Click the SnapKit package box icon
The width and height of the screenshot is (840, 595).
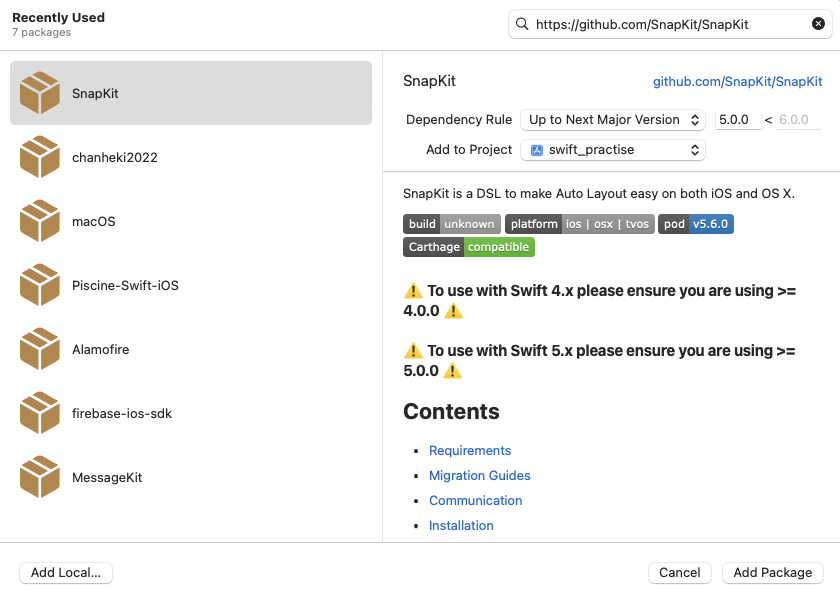40,93
